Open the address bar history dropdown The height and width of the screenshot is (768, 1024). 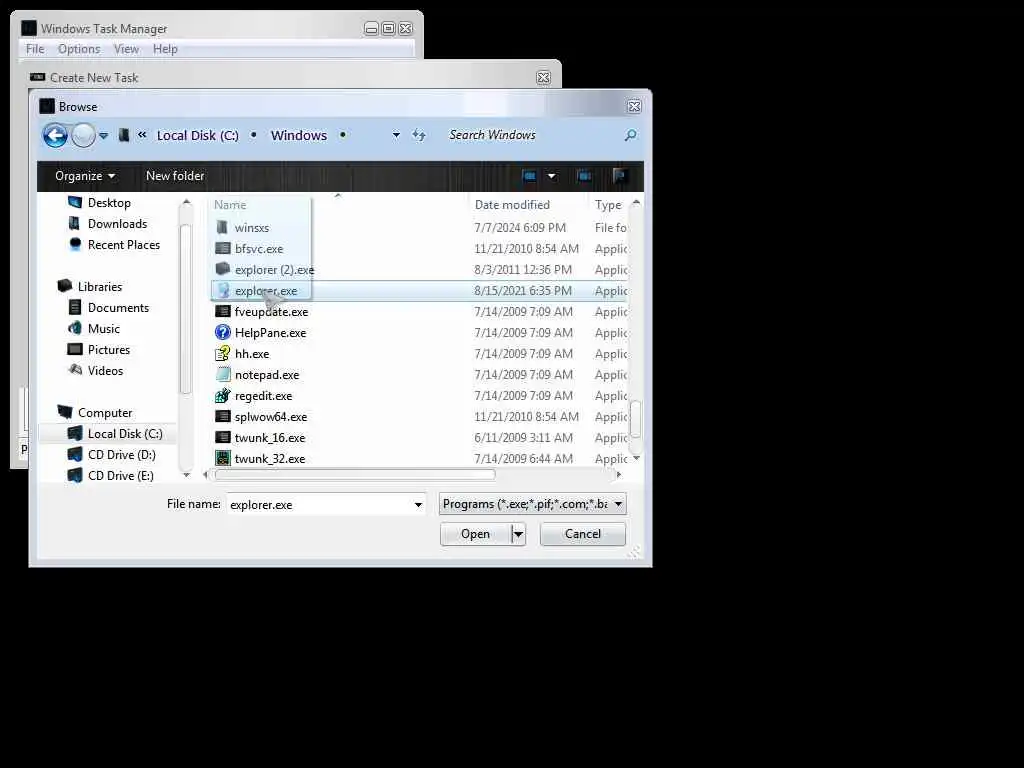click(396, 135)
